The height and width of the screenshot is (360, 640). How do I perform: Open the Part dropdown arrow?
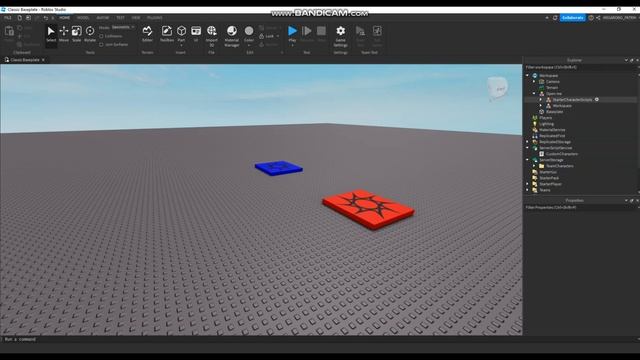click(x=181, y=45)
